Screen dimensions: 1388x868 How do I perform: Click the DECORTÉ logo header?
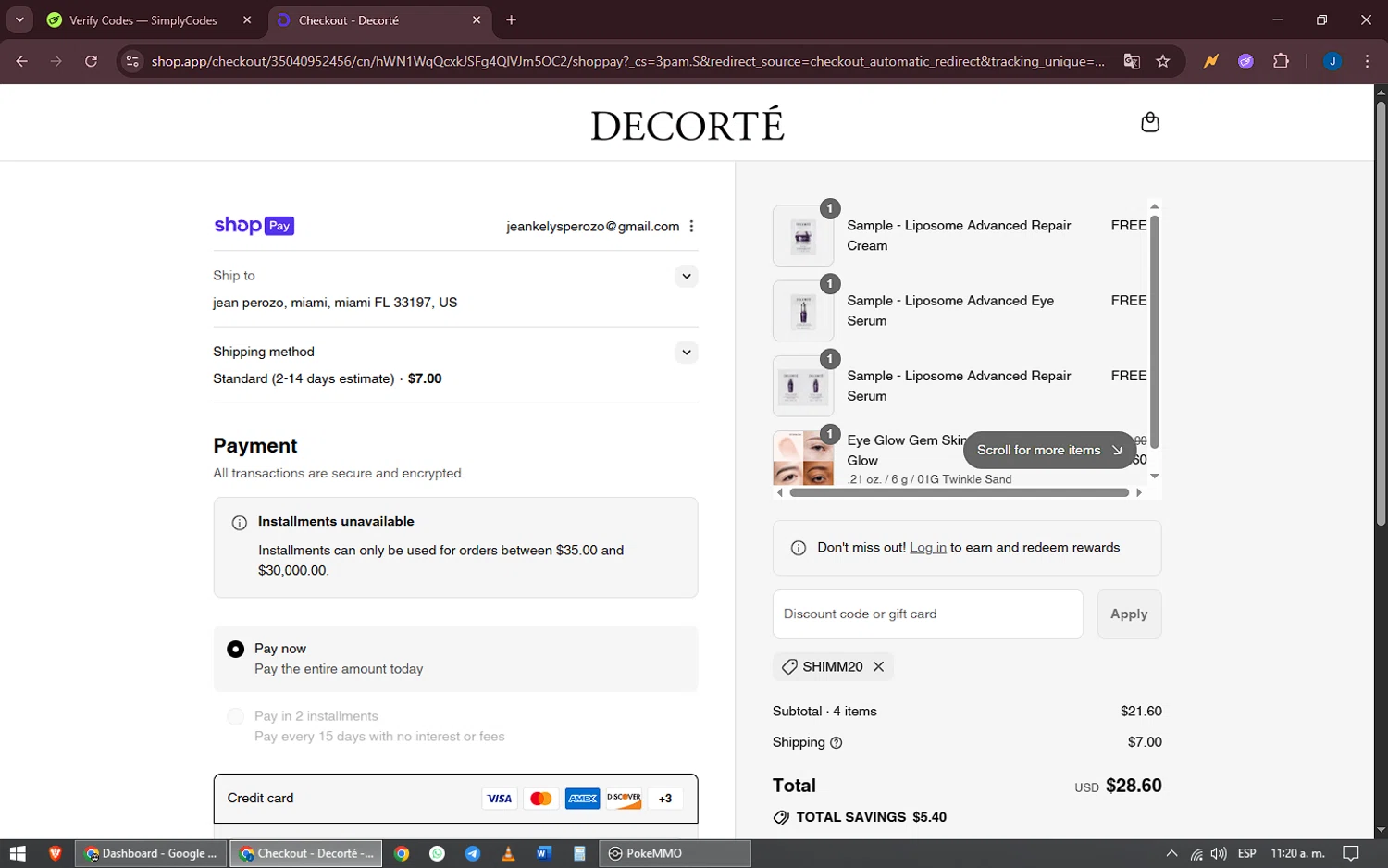pos(688,125)
